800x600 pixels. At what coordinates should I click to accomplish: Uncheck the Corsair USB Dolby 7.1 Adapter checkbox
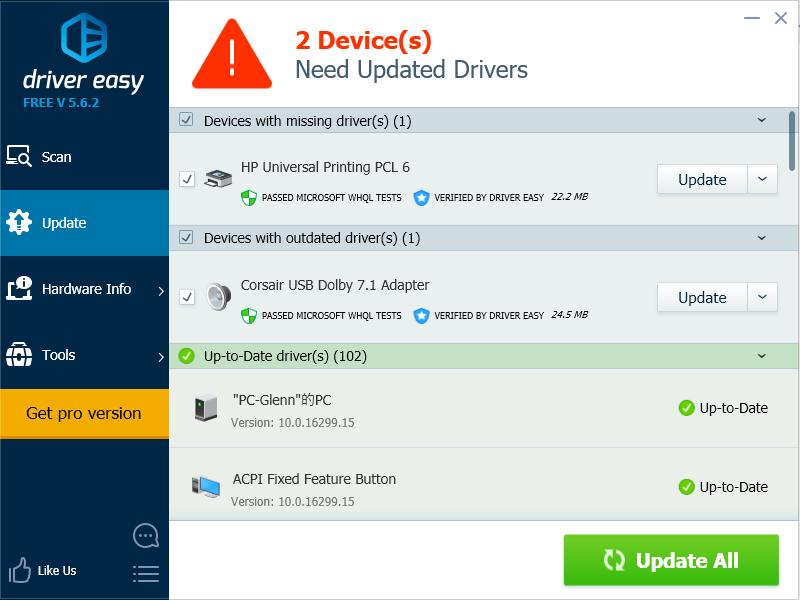click(187, 296)
